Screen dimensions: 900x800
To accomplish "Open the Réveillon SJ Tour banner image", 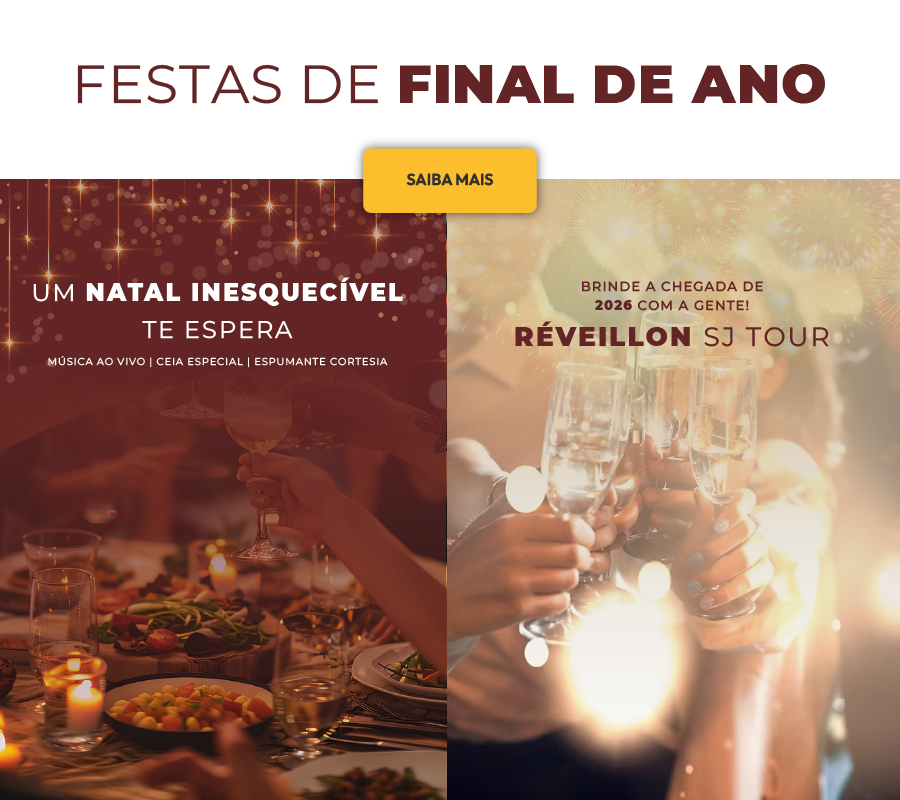I will pos(673,489).
